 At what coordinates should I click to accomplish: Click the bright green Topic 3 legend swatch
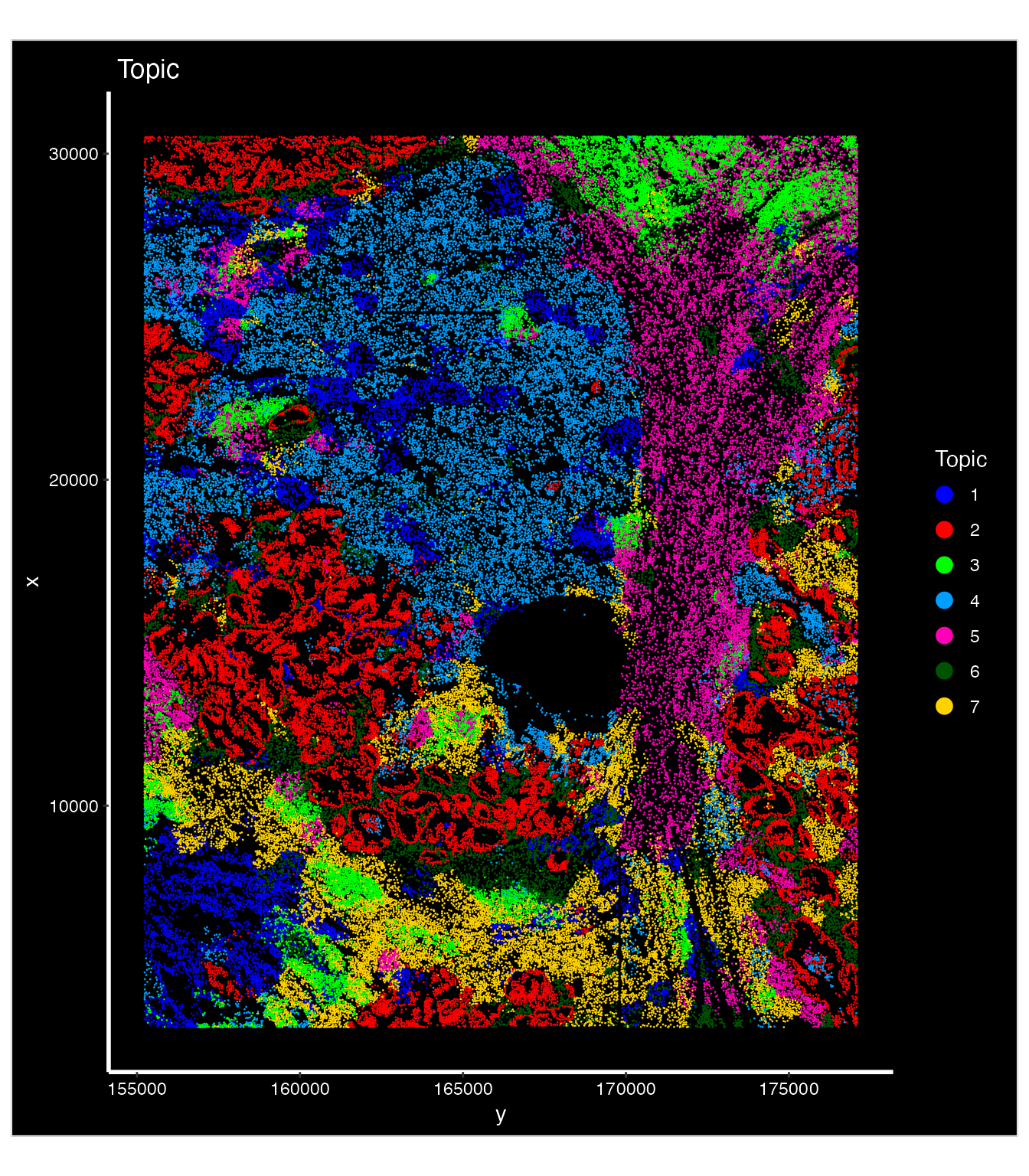[944, 565]
